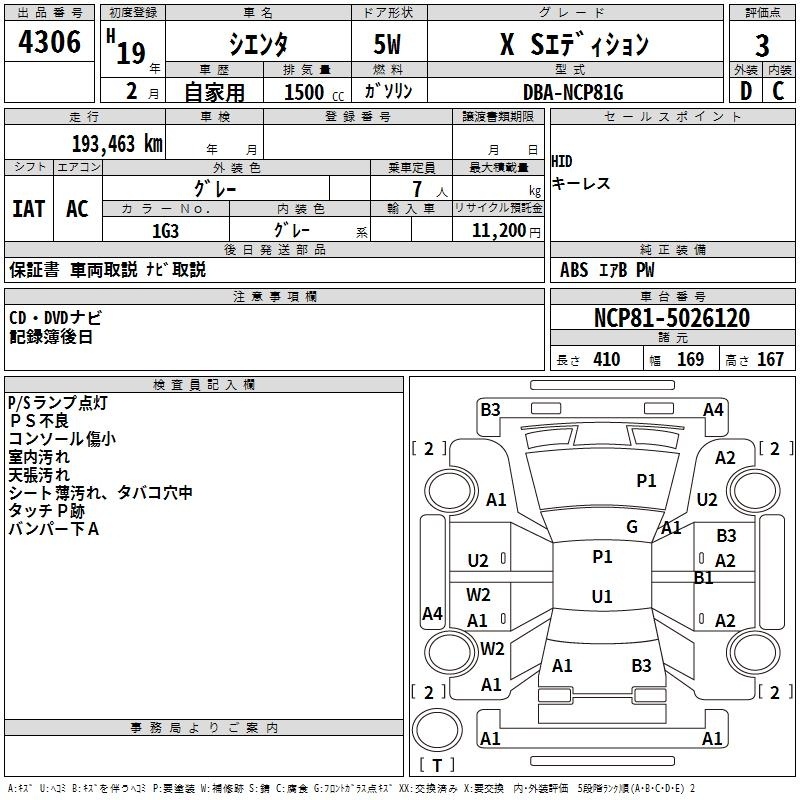800x800 pixels.
Task: Click 保証書 in later-shipped parts
Action: pos(34,270)
